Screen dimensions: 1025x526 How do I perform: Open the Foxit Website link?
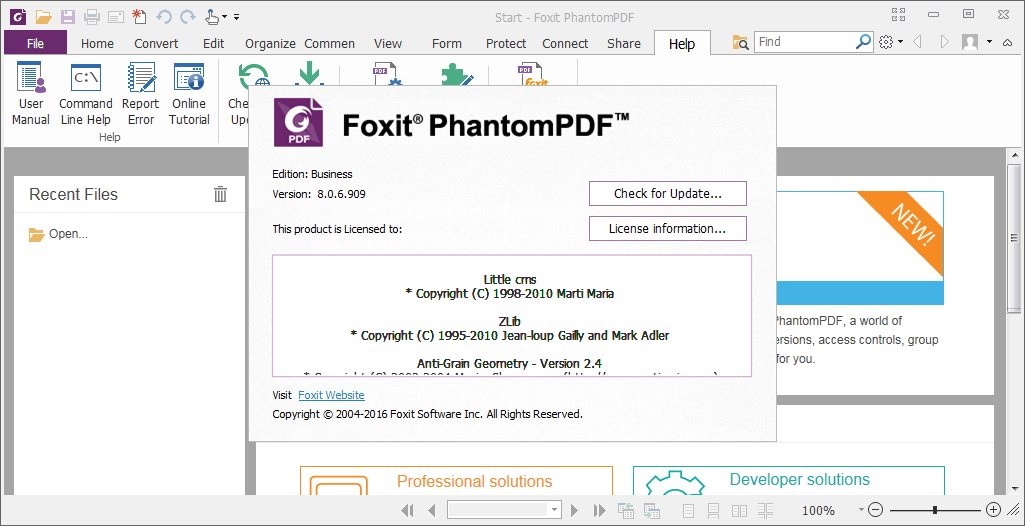[331, 395]
